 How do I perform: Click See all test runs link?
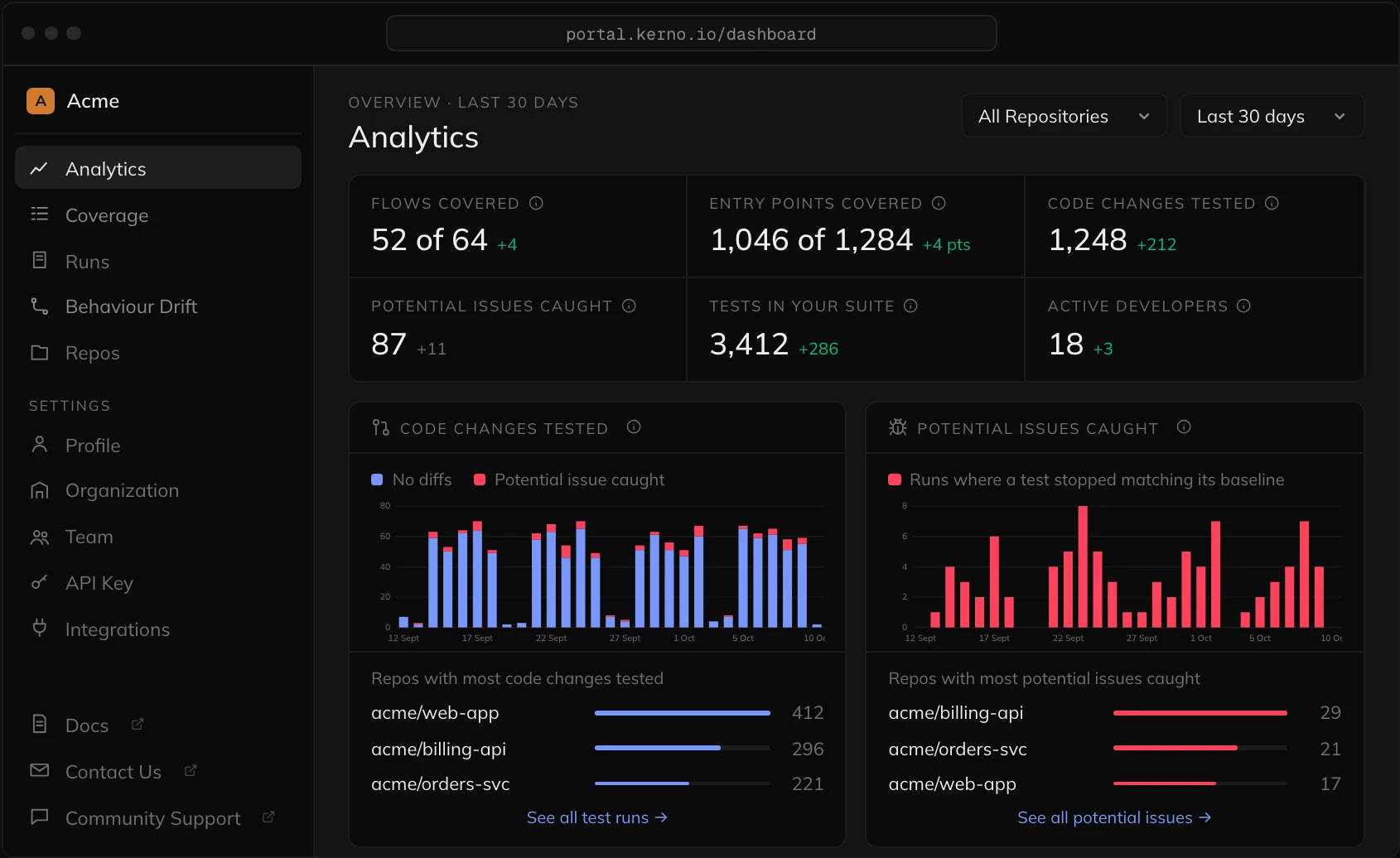pos(596,817)
